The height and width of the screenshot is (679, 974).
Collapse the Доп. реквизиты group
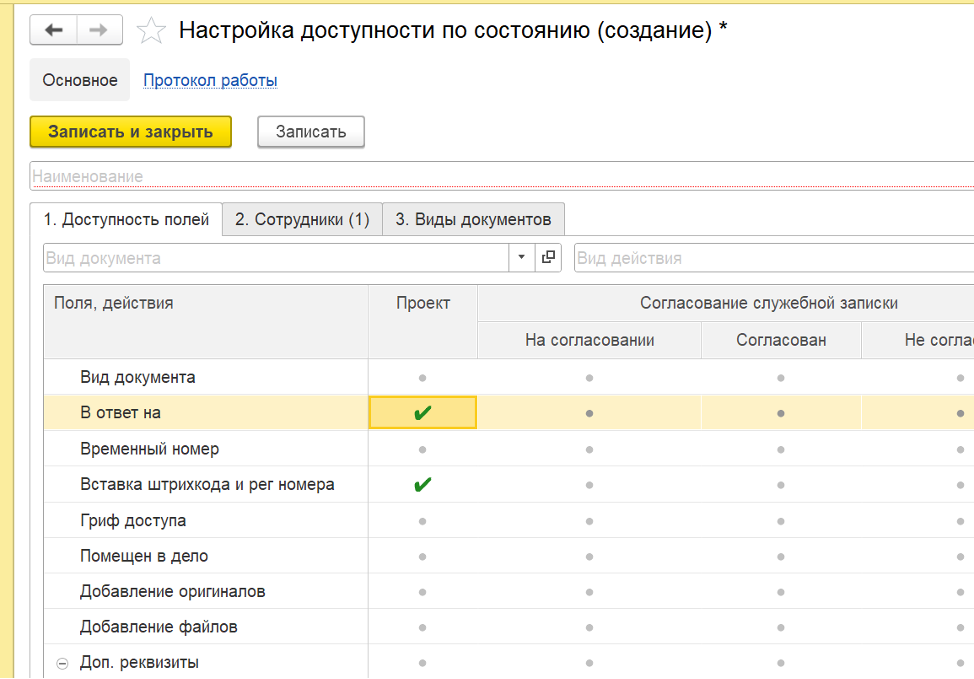click(62, 663)
